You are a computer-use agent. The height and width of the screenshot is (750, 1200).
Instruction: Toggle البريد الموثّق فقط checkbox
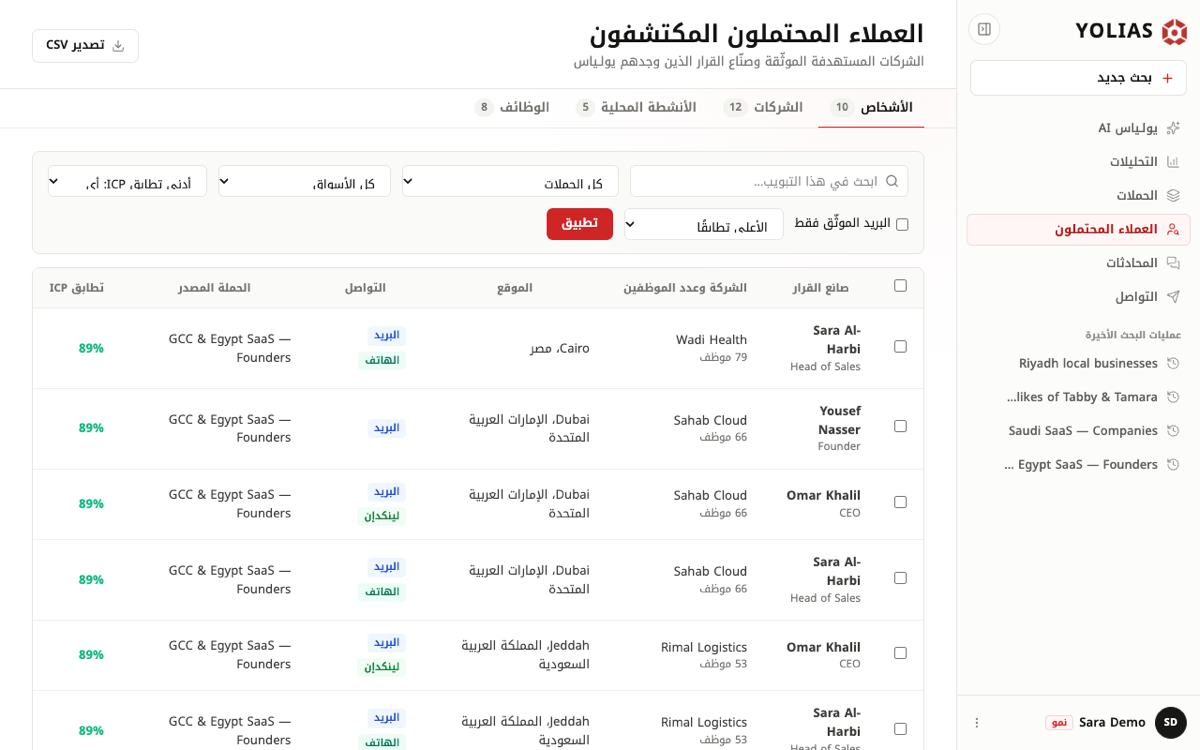coord(902,224)
